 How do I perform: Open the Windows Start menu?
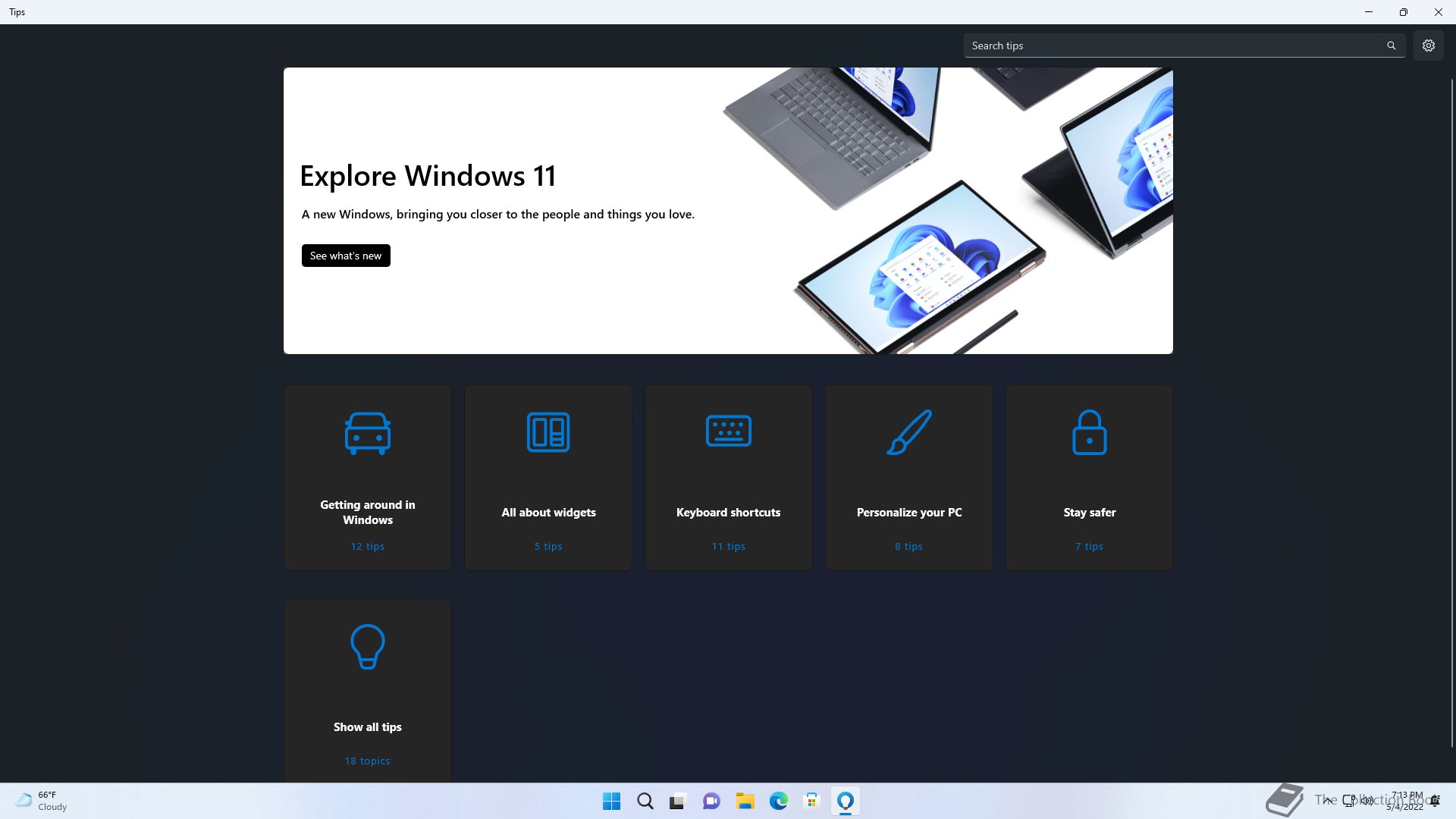click(x=611, y=802)
